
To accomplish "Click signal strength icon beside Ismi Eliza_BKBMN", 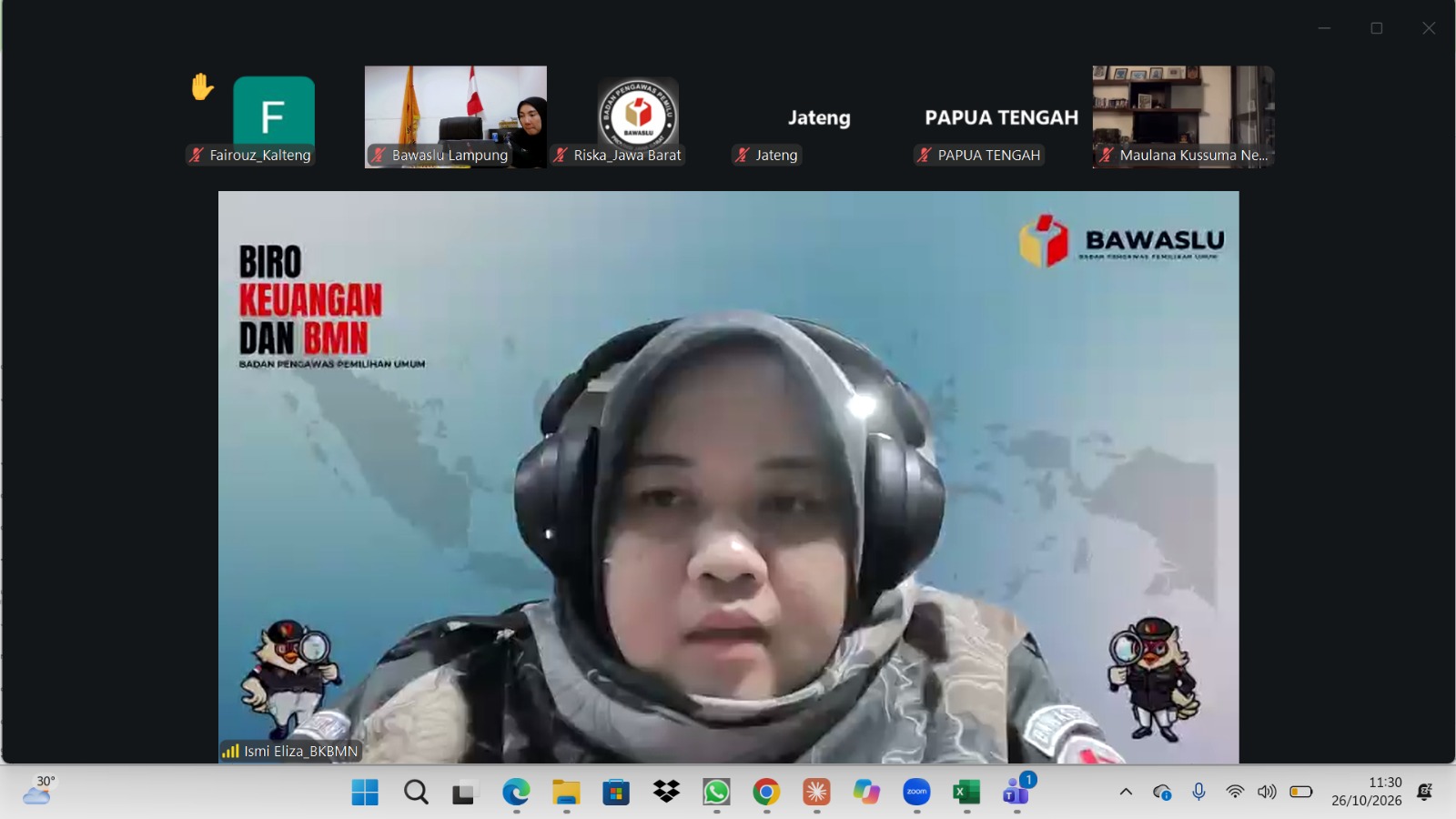I will click(x=230, y=751).
